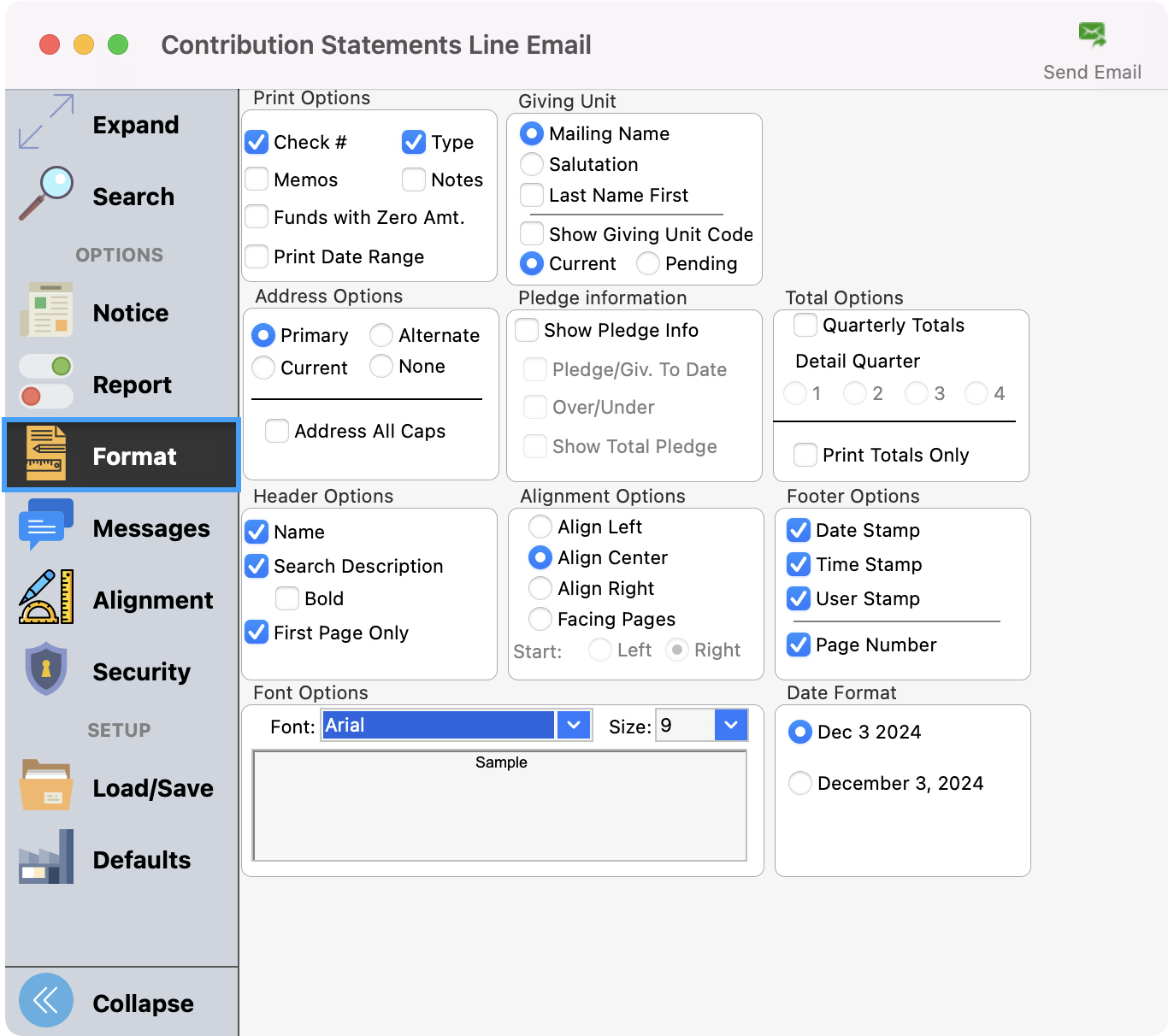Choose the December 3, 2024 date format

800,783
